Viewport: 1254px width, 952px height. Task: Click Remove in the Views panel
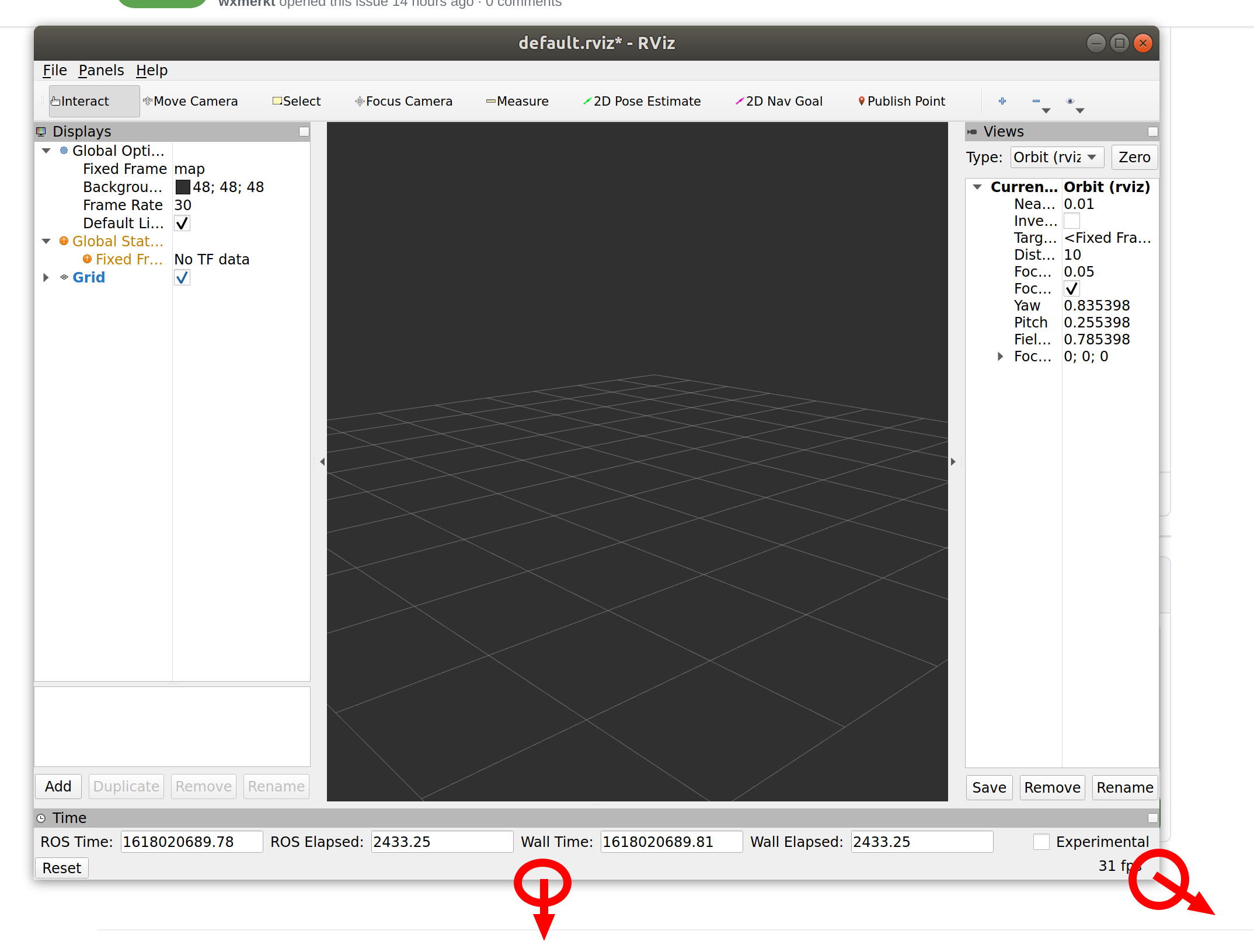tap(1052, 787)
